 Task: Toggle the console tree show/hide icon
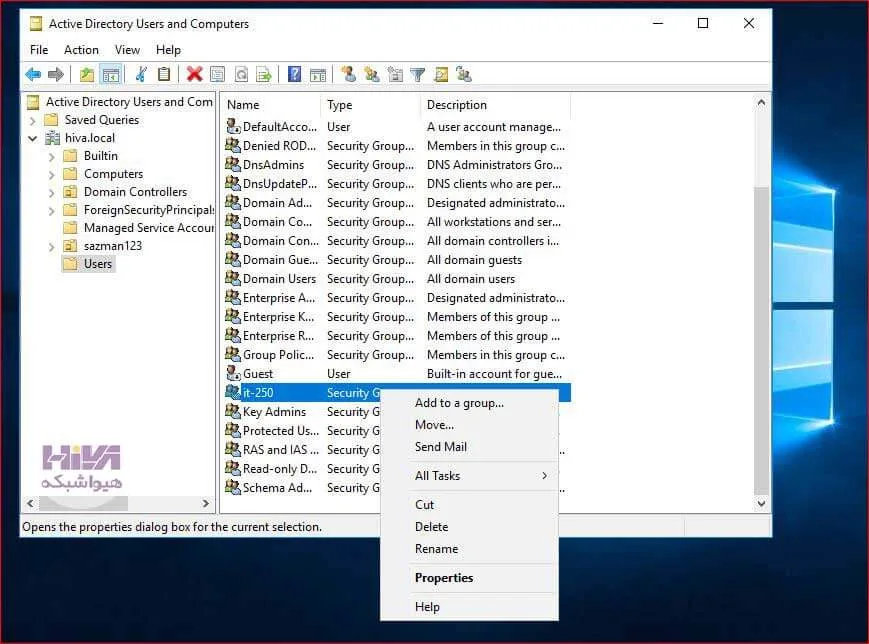click(111, 74)
